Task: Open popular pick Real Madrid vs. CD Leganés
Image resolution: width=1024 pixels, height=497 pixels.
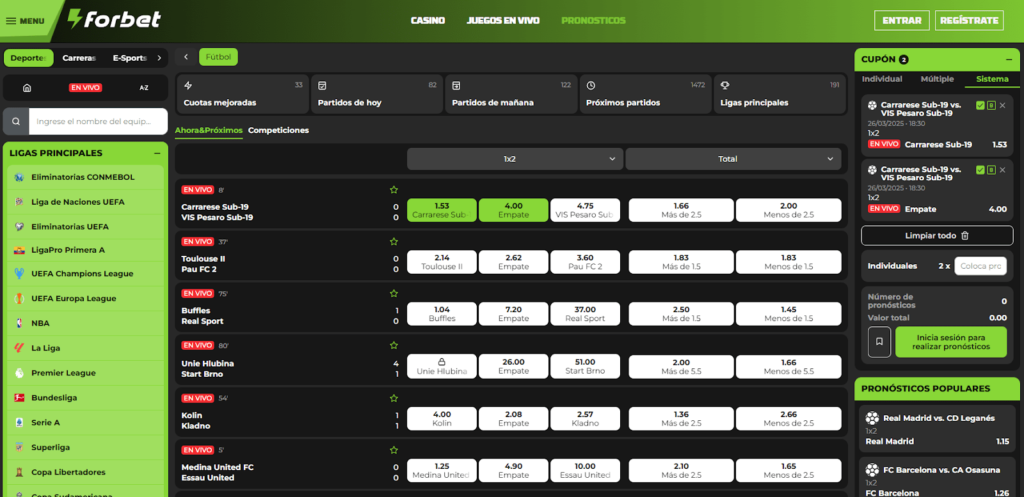Action: tap(937, 429)
